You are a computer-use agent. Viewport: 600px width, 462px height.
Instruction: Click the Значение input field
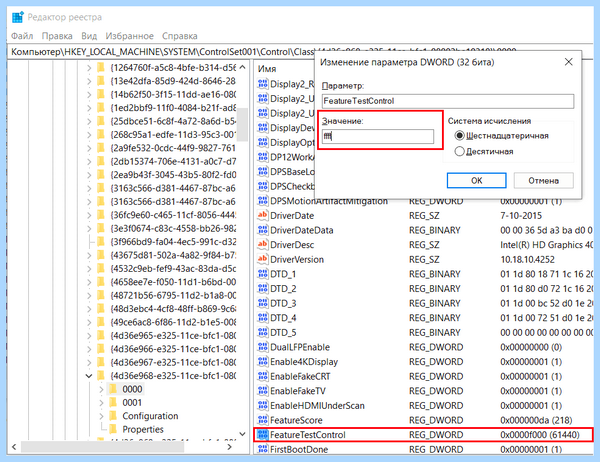tap(378, 136)
